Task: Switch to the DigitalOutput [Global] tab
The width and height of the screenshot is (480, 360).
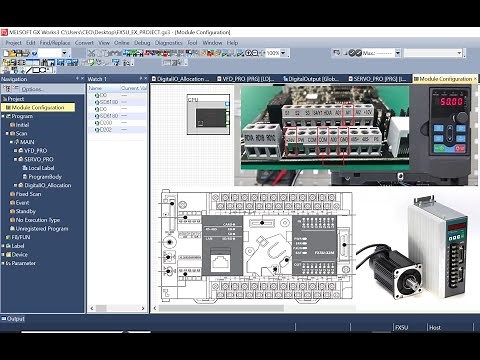Action: 311,79
